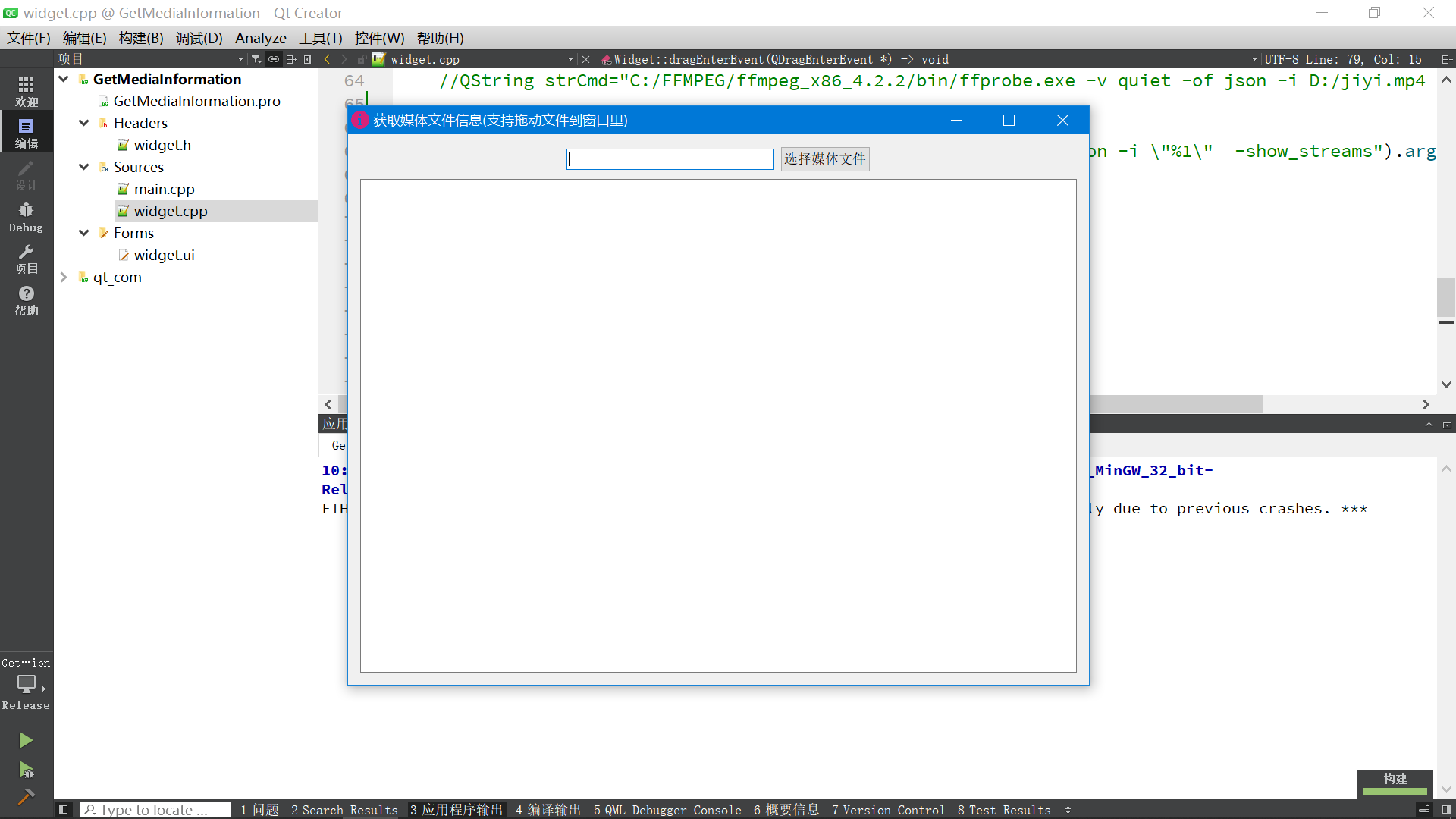
Task: Collapse the Forms folder
Action: point(84,233)
